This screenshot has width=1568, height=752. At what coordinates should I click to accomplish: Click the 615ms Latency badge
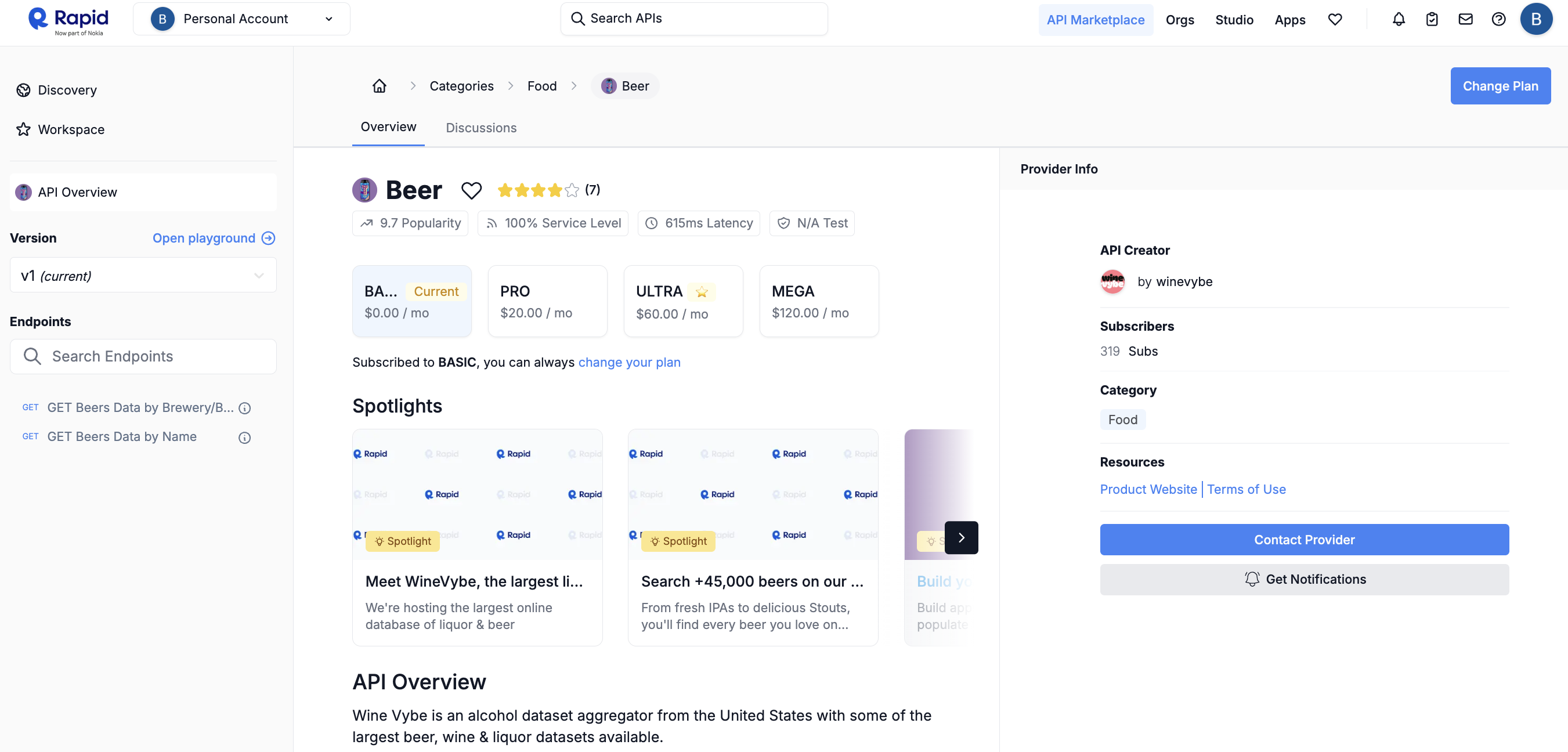[698, 223]
